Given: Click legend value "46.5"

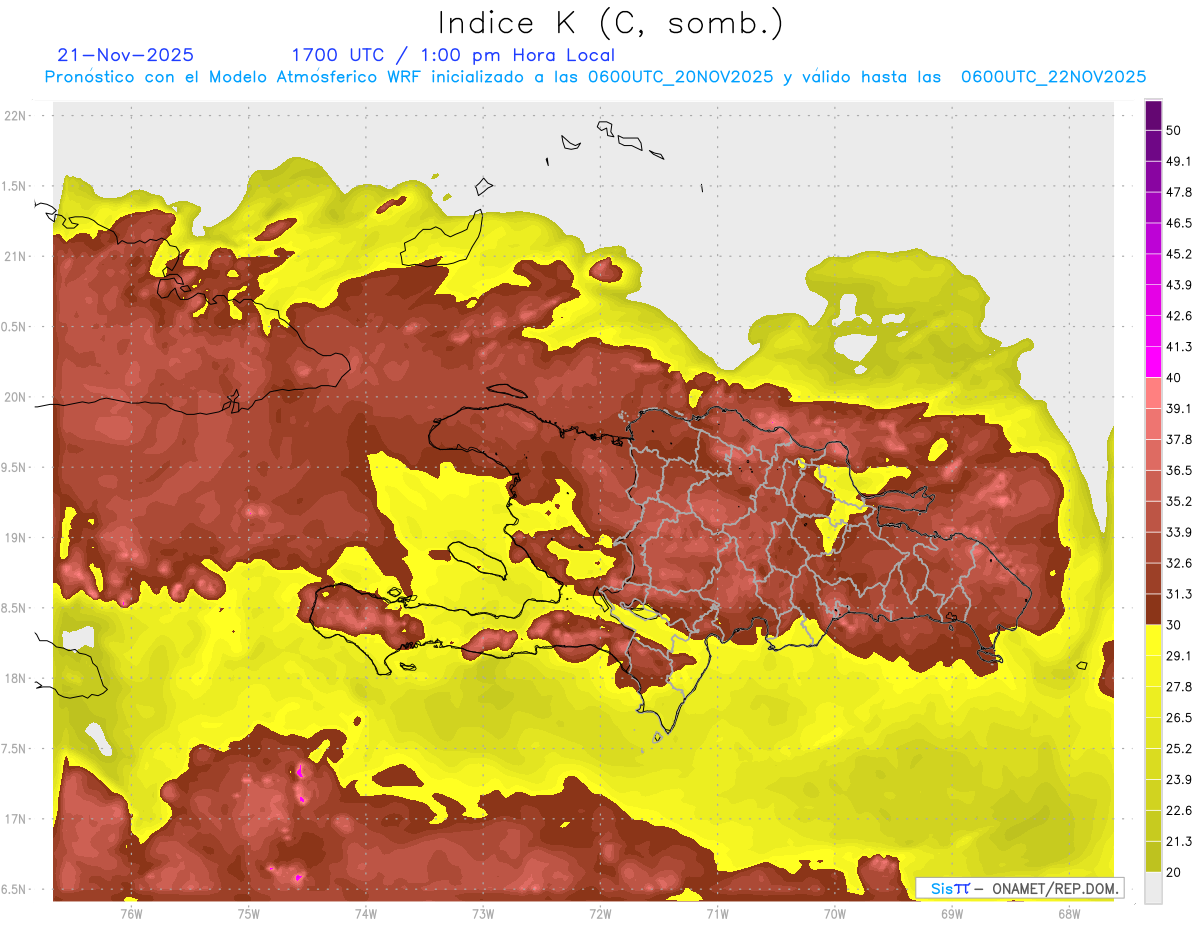Looking at the screenshot, I should pyautogui.click(x=1179, y=223).
